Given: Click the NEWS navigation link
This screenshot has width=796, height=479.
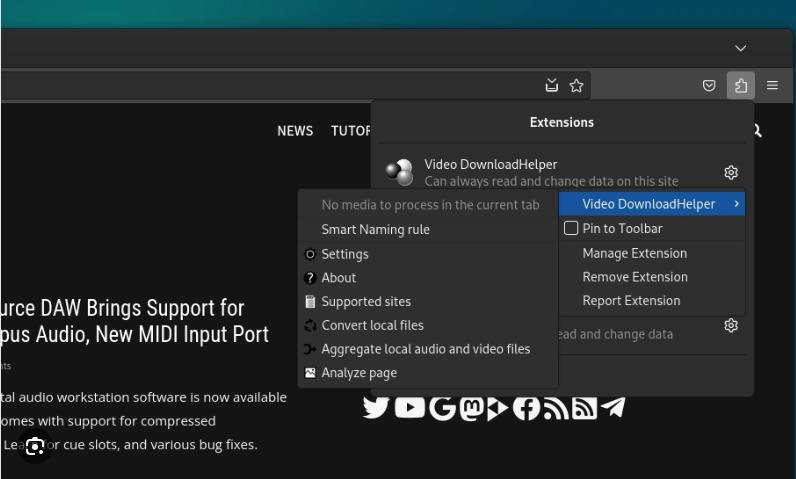Looking at the screenshot, I should pos(295,131).
